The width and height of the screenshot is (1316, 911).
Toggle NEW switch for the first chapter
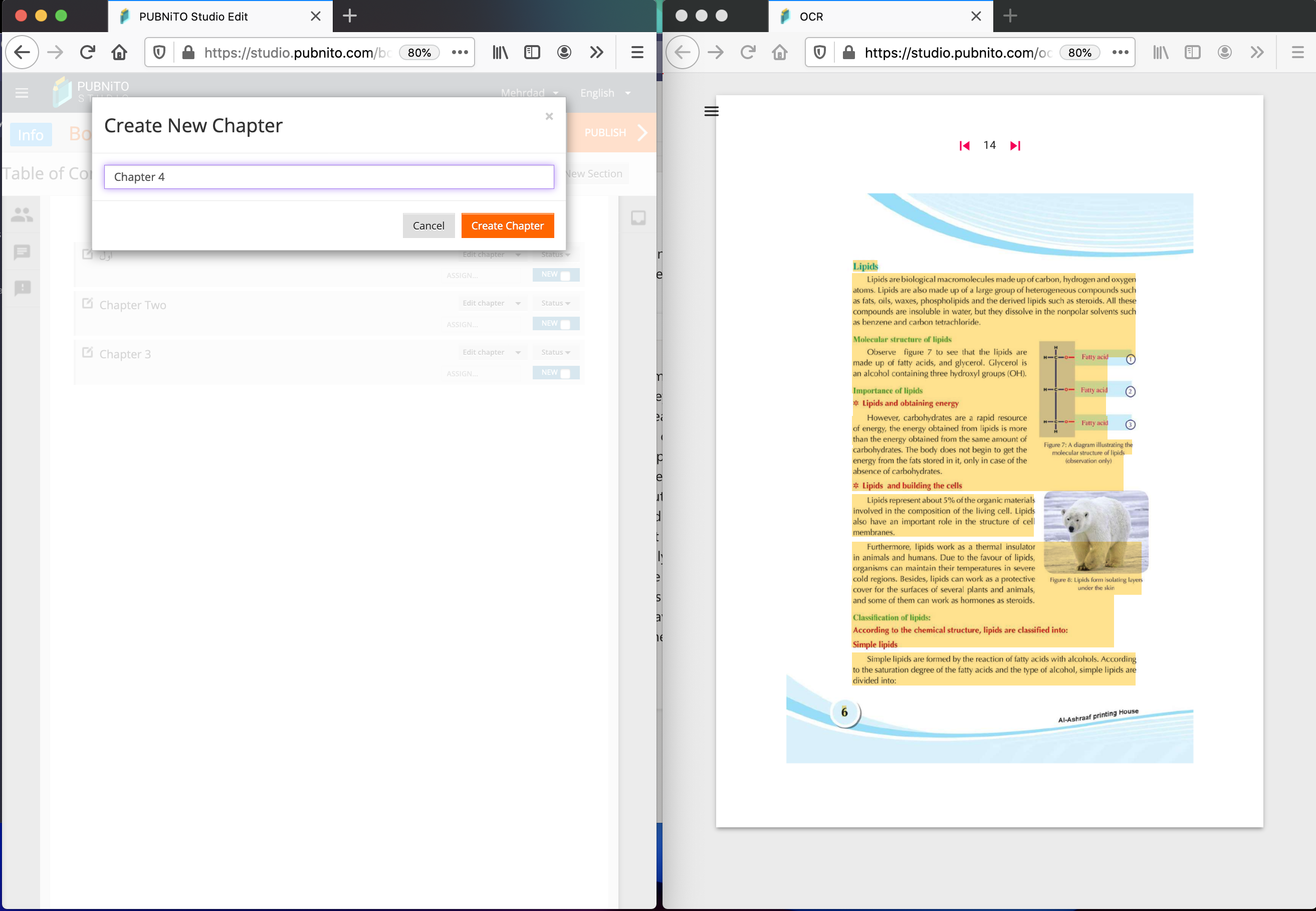pyautogui.click(x=556, y=275)
